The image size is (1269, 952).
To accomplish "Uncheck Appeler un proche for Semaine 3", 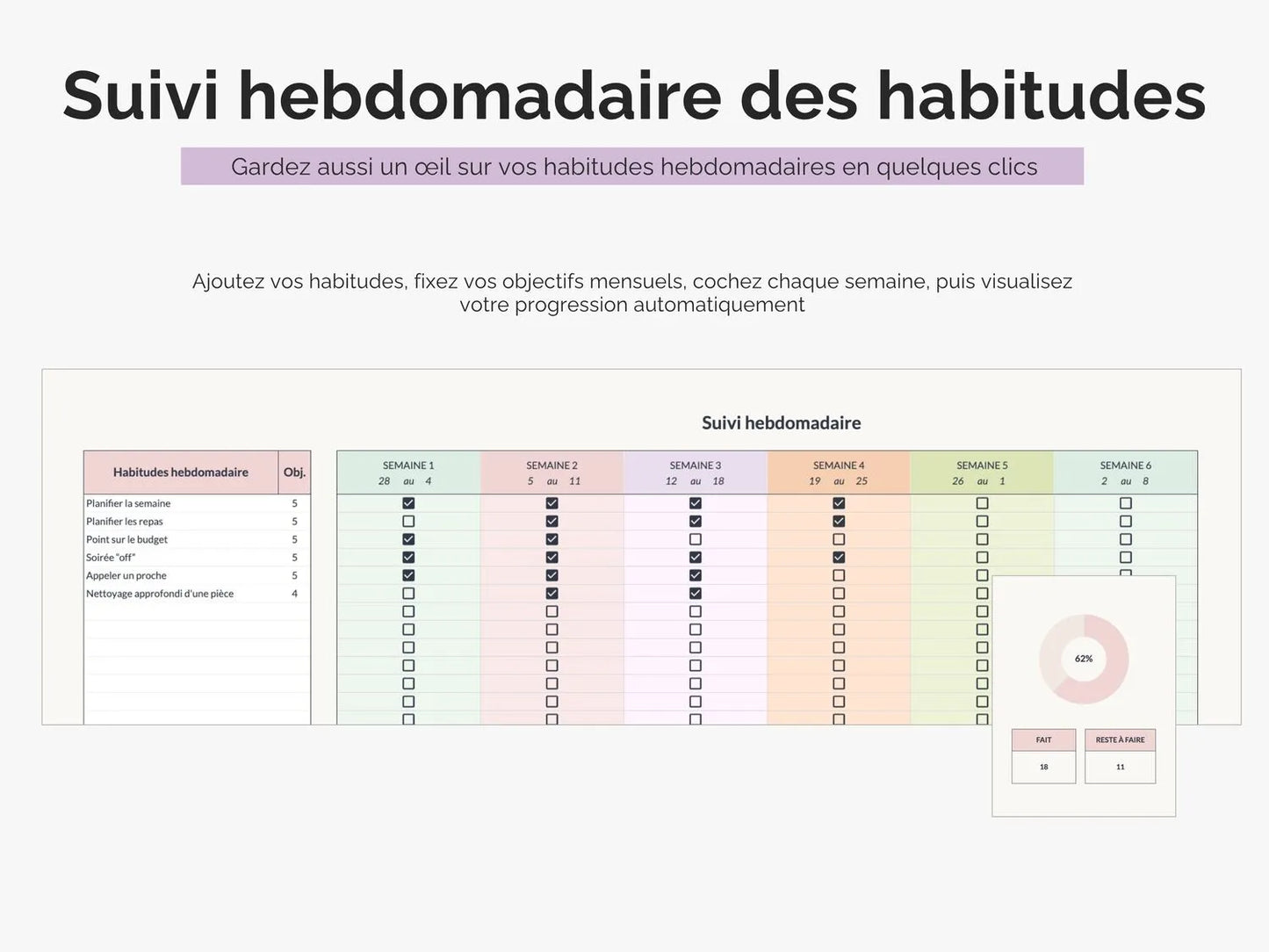I will pyautogui.click(x=696, y=575).
